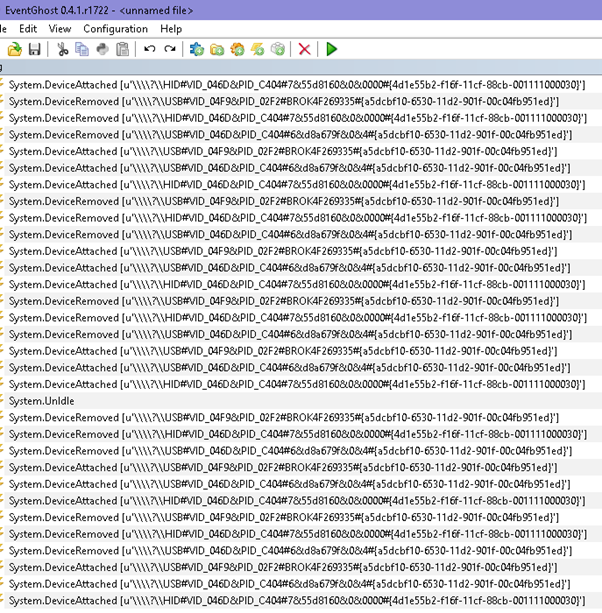Click the Add Folder icon
Image resolution: width=602 pixels, height=613 pixels.
coord(217,50)
